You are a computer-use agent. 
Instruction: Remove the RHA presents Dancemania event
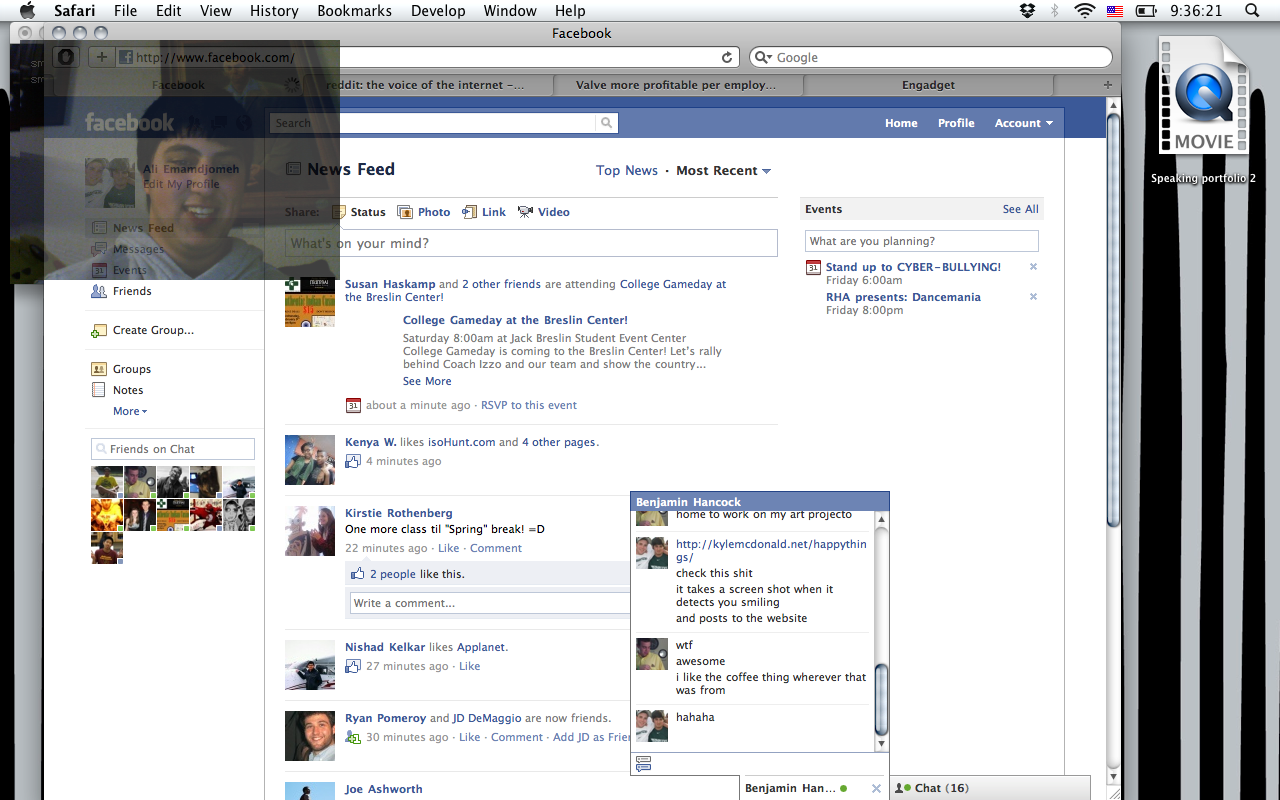point(1033,297)
